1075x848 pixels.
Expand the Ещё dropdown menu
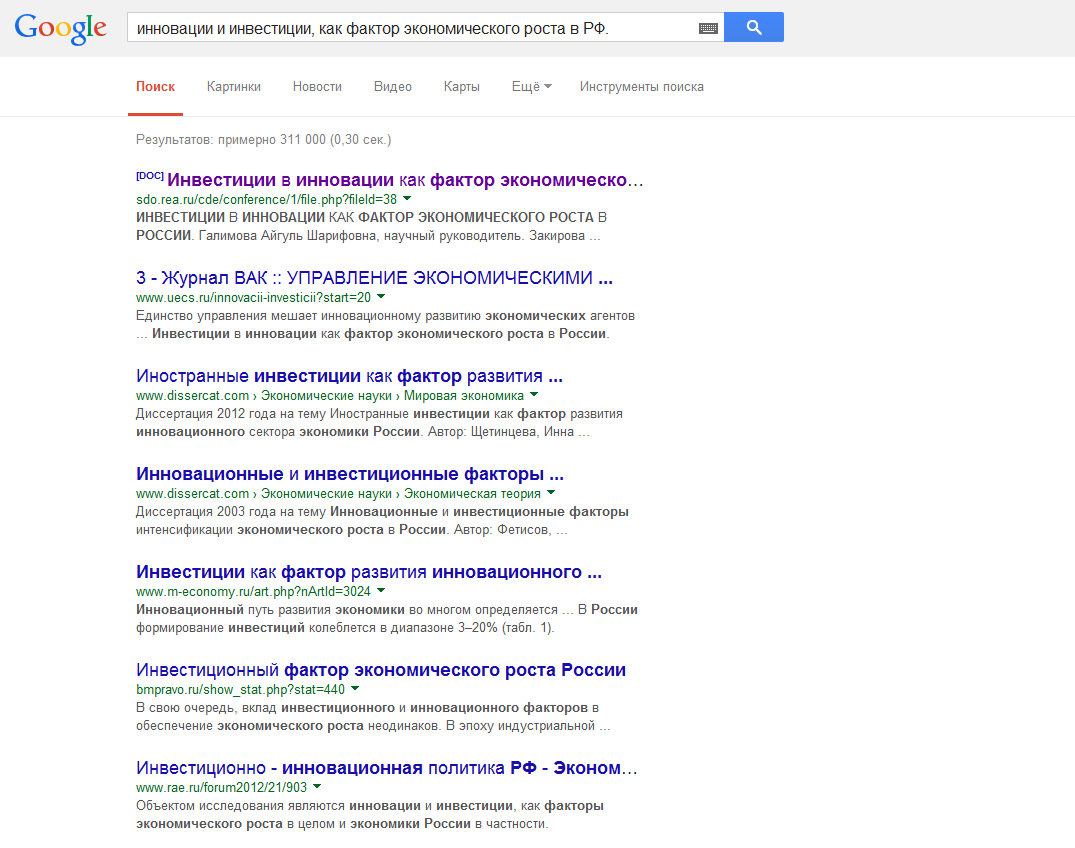click(x=531, y=86)
